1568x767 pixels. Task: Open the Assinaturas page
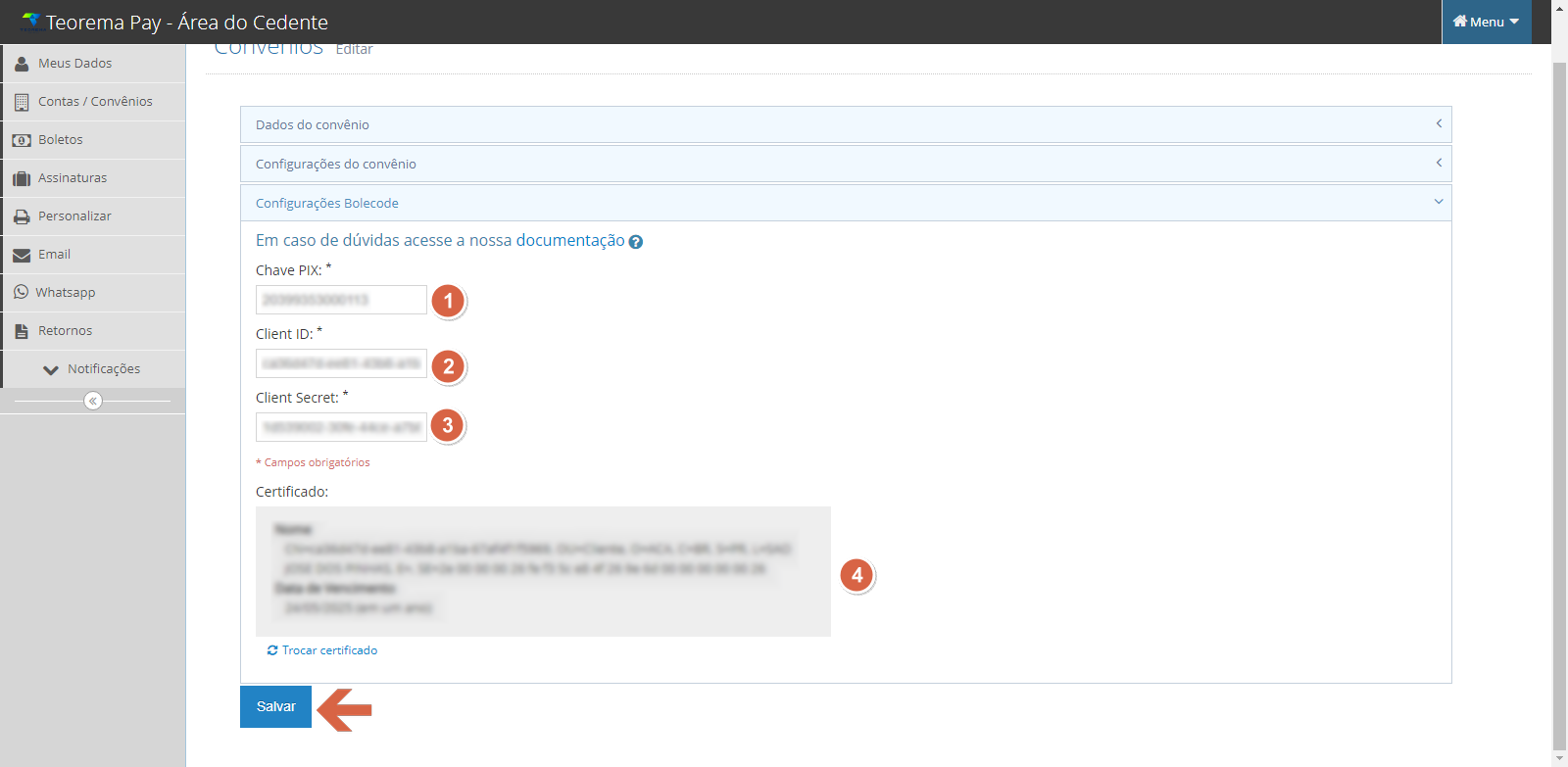(x=93, y=178)
